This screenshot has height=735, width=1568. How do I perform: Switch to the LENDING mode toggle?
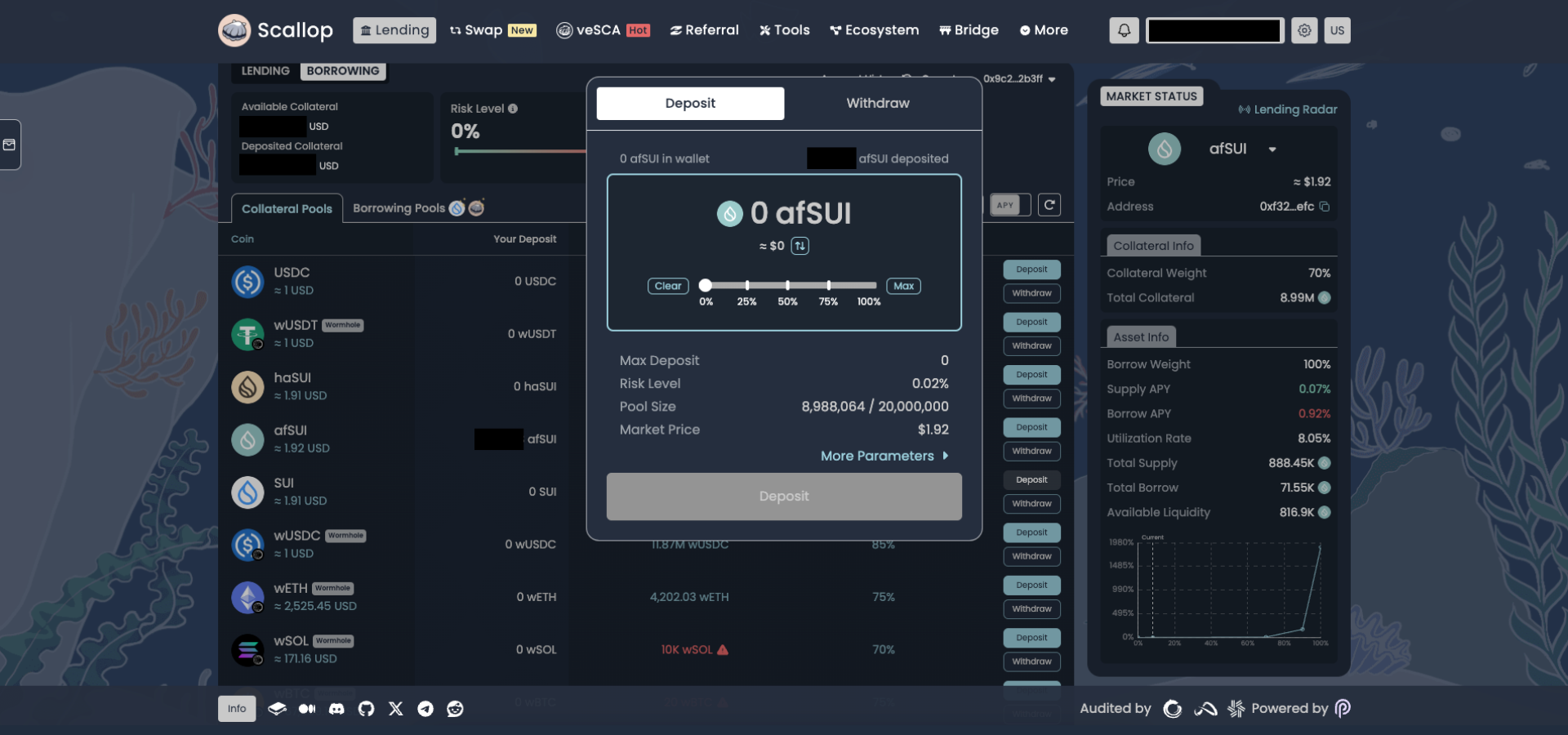tap(265, 71)
